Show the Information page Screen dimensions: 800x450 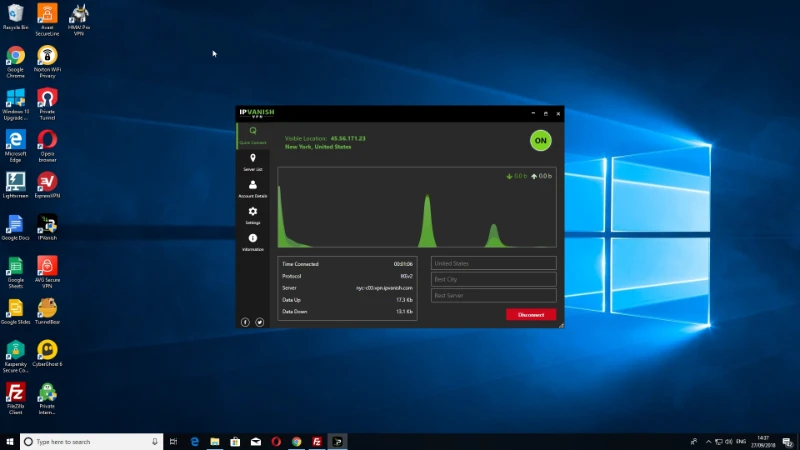point(253,241)
